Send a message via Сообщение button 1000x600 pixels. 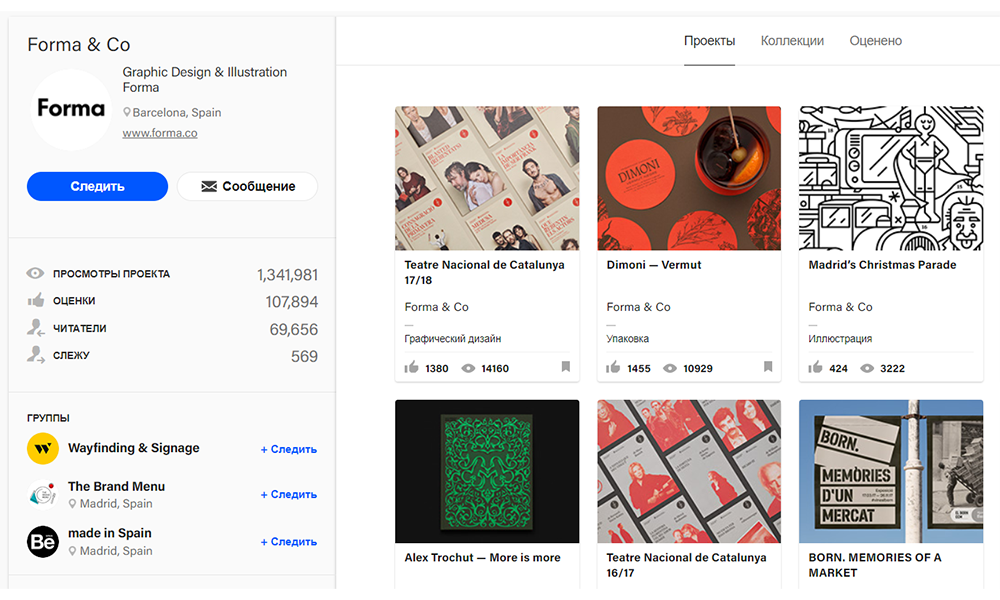tap(247, 186)
